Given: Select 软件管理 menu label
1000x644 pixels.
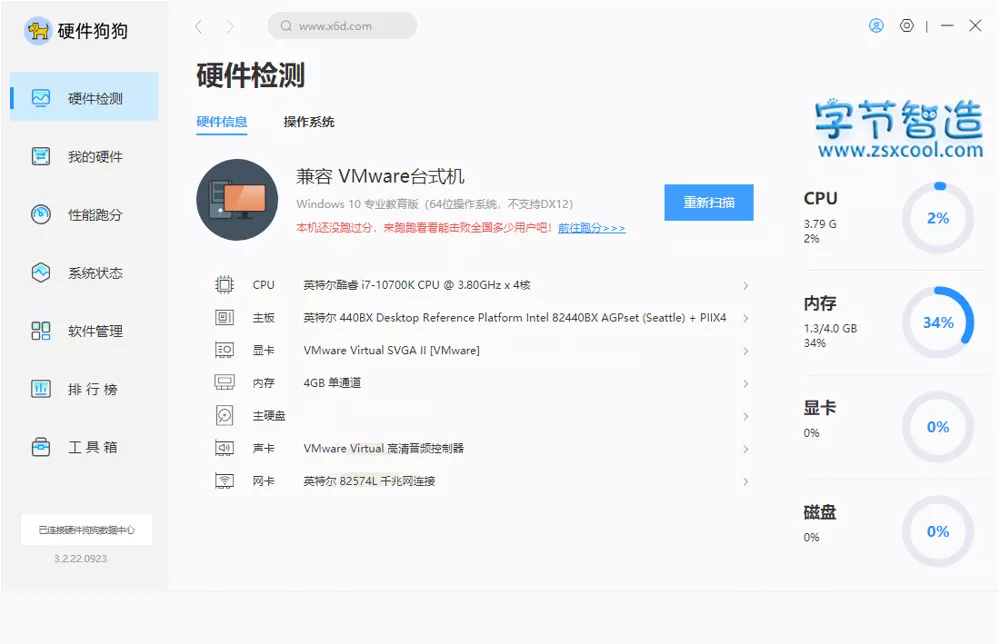Looking at the screenshot, I should pyautogui.click(x=95, y=331).
